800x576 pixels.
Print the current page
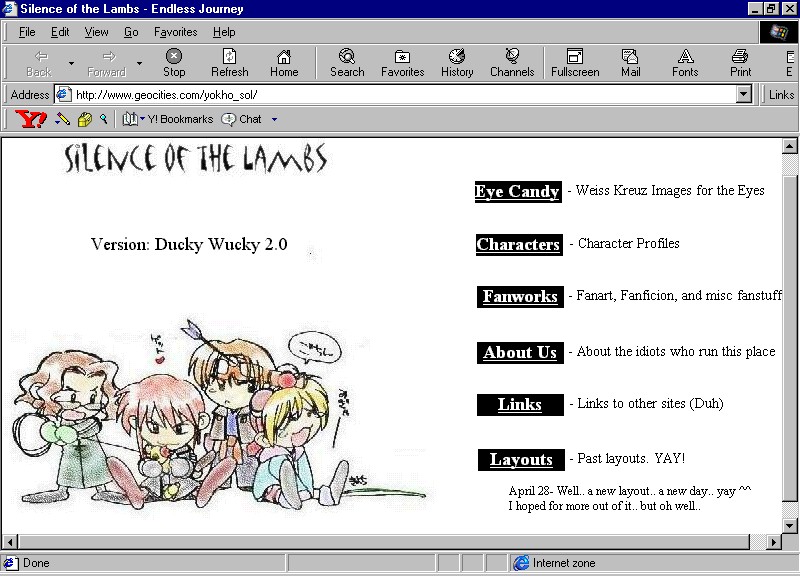click(740, 63)
